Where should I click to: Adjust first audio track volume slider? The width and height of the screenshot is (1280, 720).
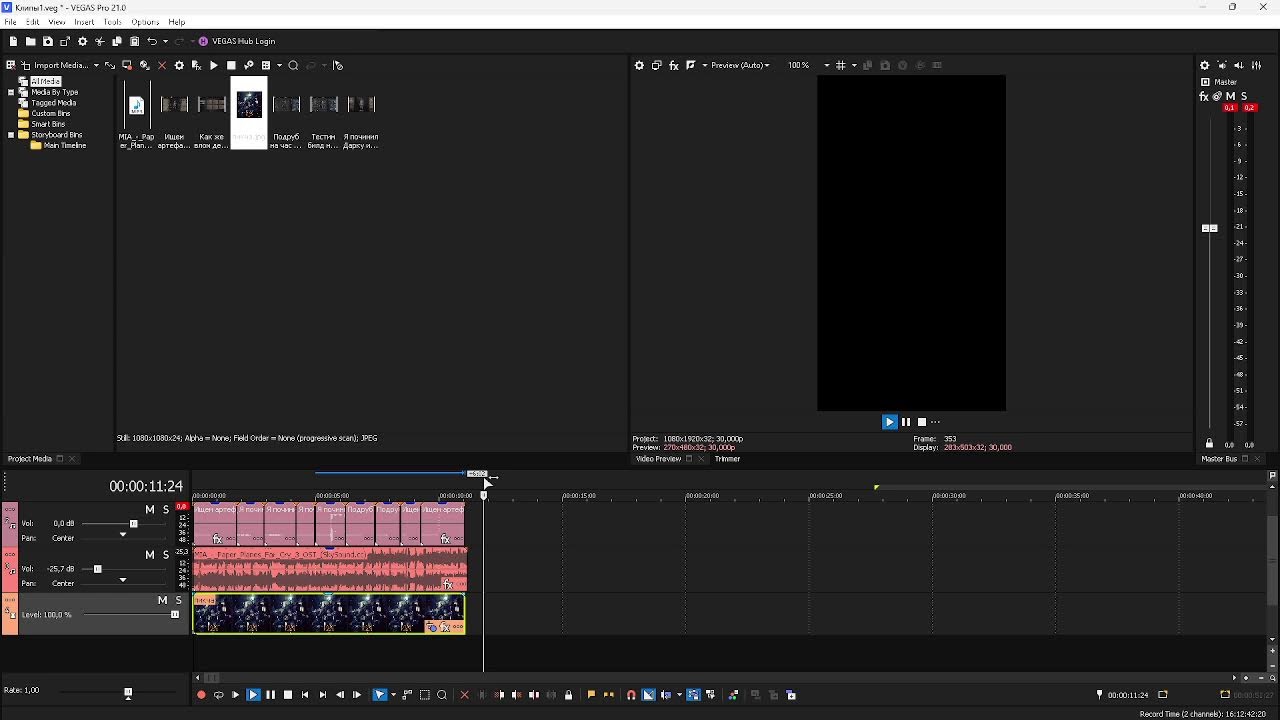(133, 524)
